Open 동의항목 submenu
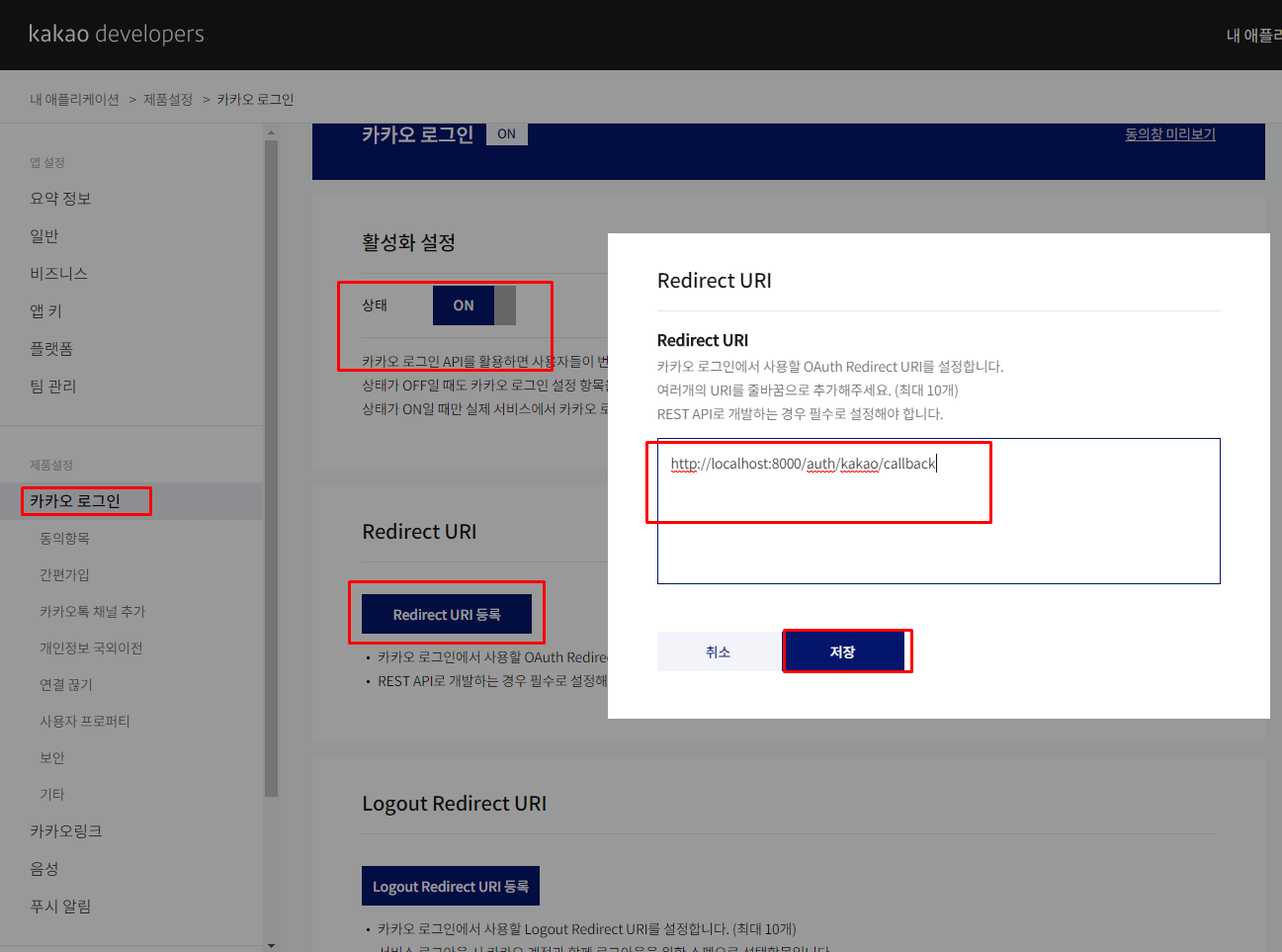Screen dimensions: 1282x952 click(64, 539)
